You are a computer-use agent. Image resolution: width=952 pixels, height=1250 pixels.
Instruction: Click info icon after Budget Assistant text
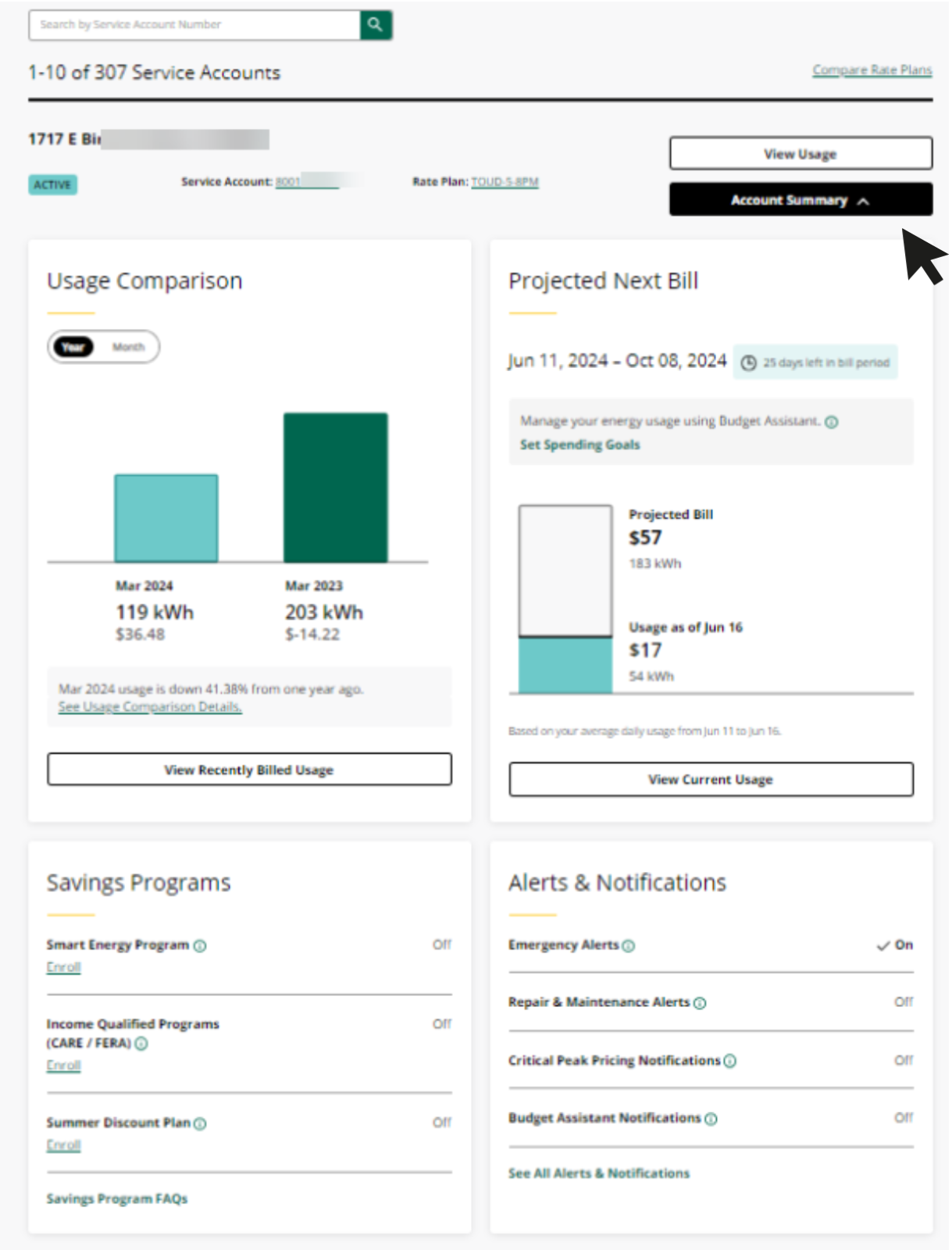[832, 422]
